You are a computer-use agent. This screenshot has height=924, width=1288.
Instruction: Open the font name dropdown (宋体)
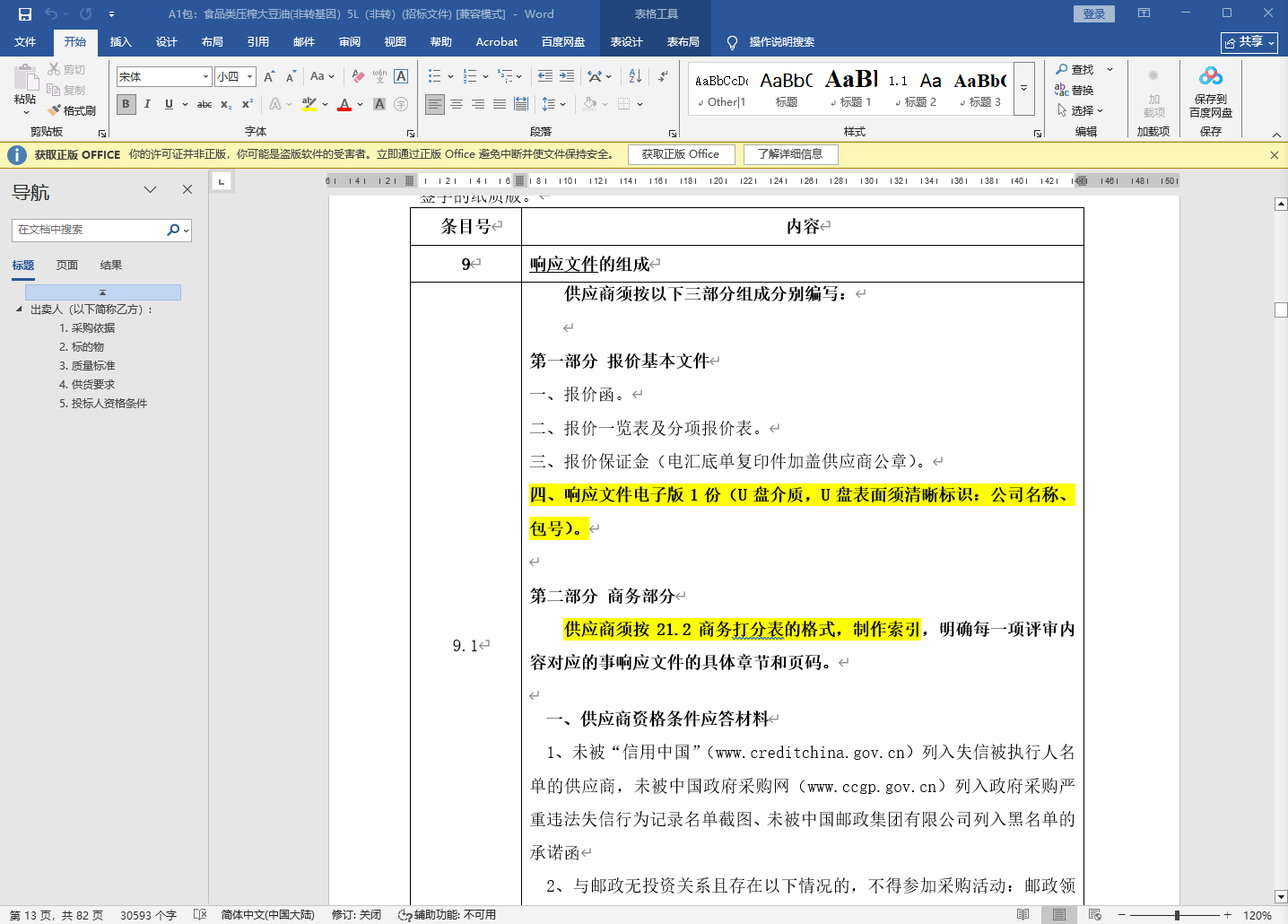[x=205, y=77]
